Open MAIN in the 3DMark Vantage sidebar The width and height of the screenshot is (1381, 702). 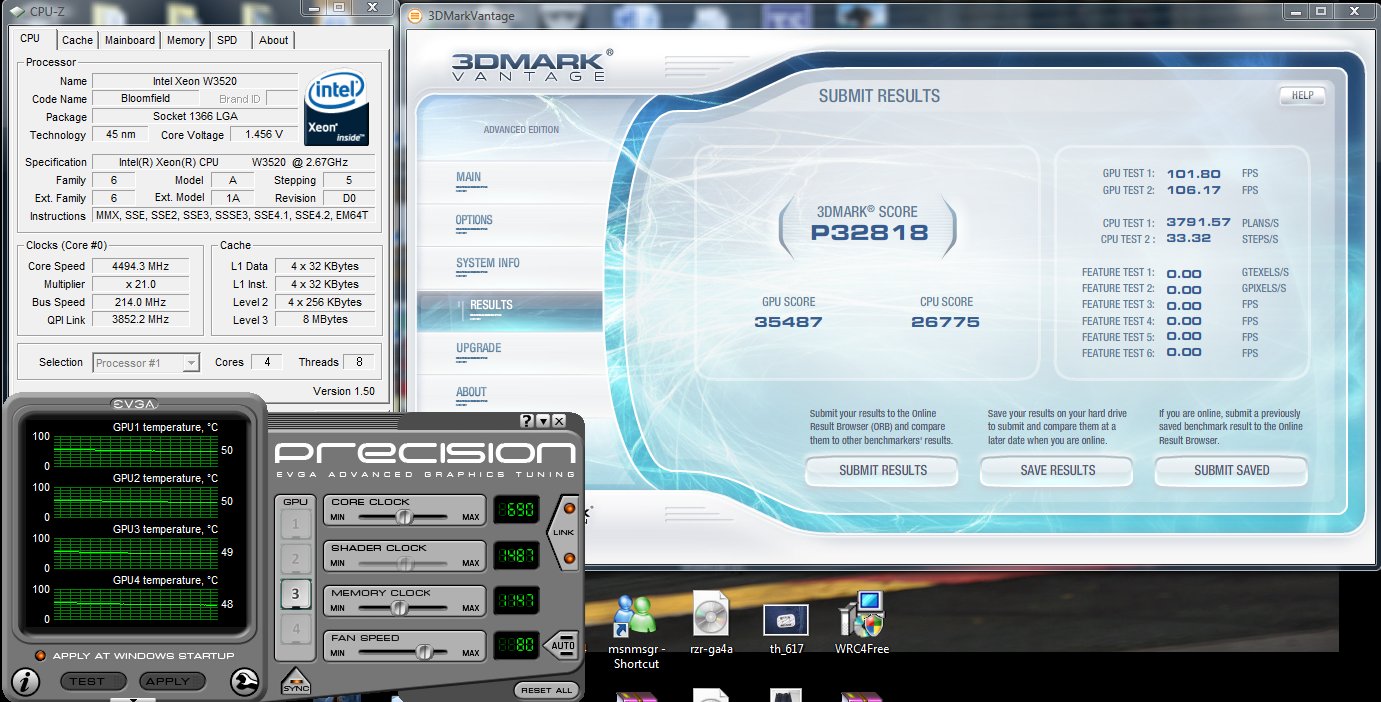pos(469,177)
